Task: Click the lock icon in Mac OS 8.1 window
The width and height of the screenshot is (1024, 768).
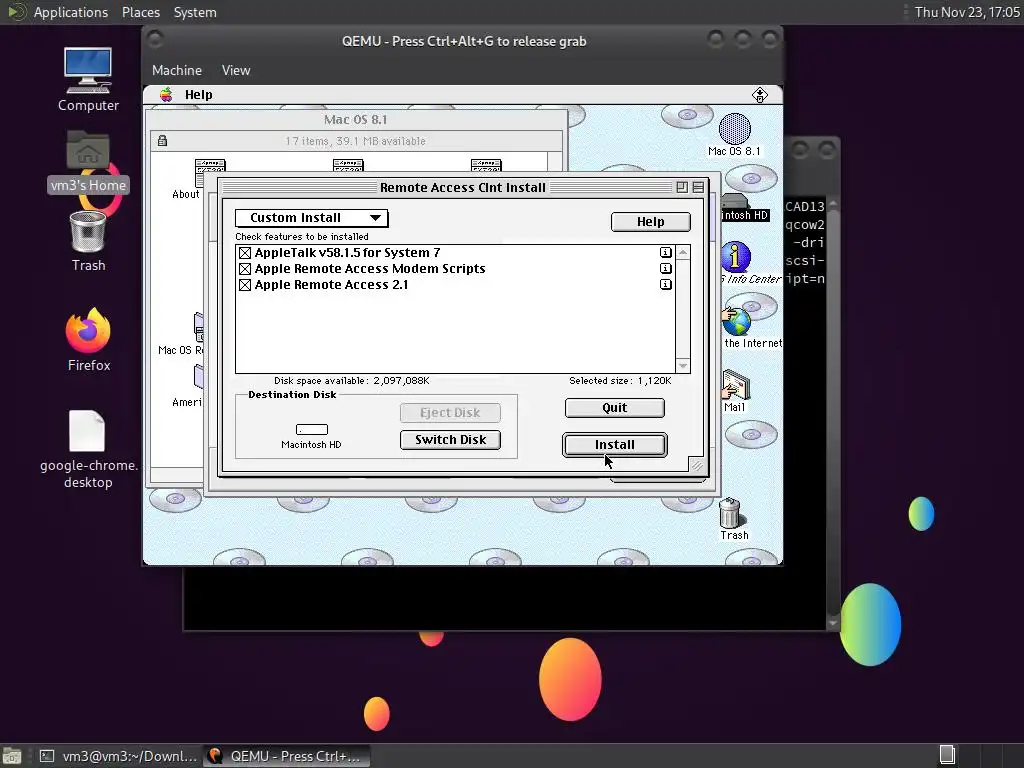Action: [162, 141]
